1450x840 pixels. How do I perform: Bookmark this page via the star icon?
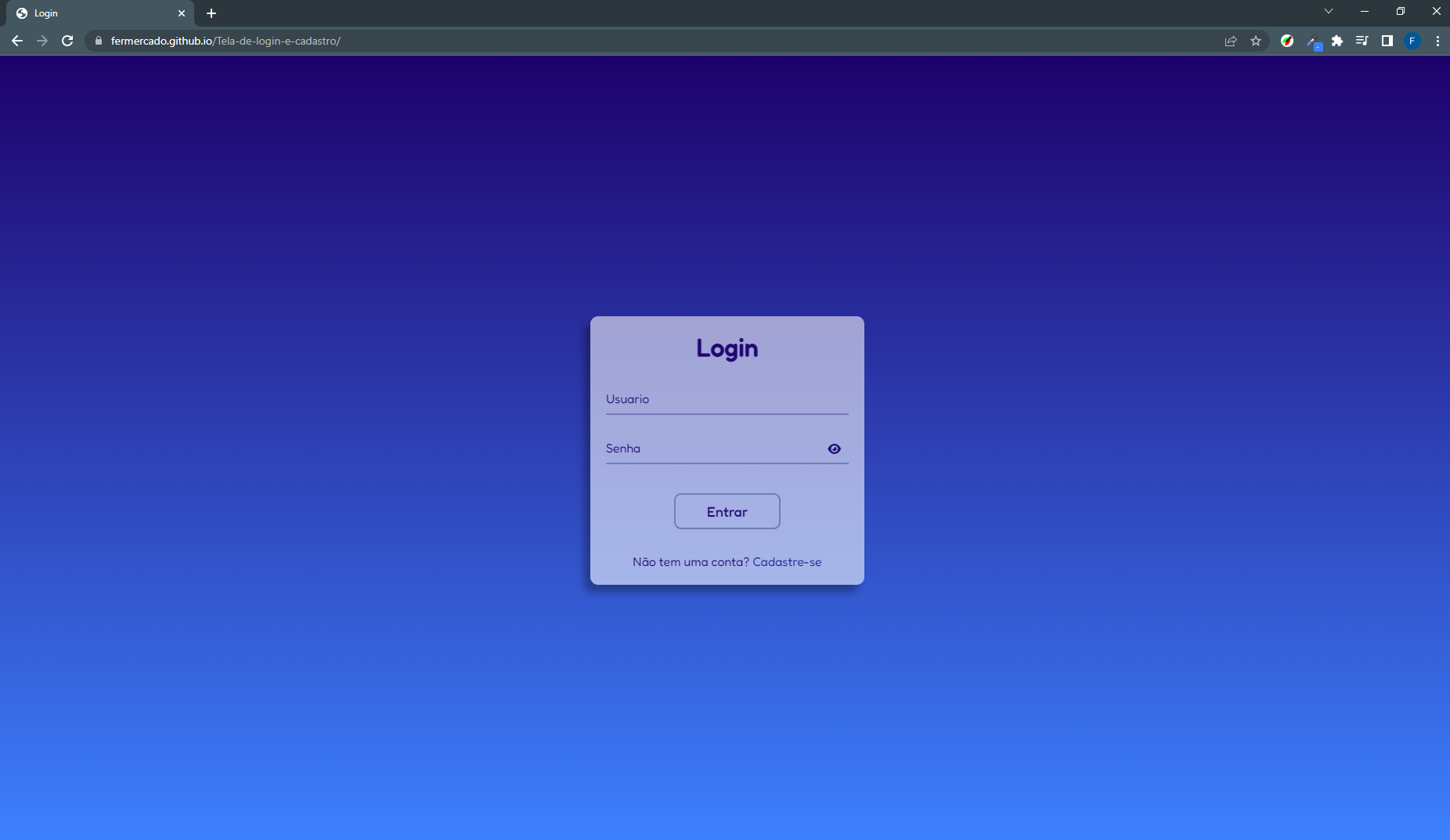point(1257,41)
